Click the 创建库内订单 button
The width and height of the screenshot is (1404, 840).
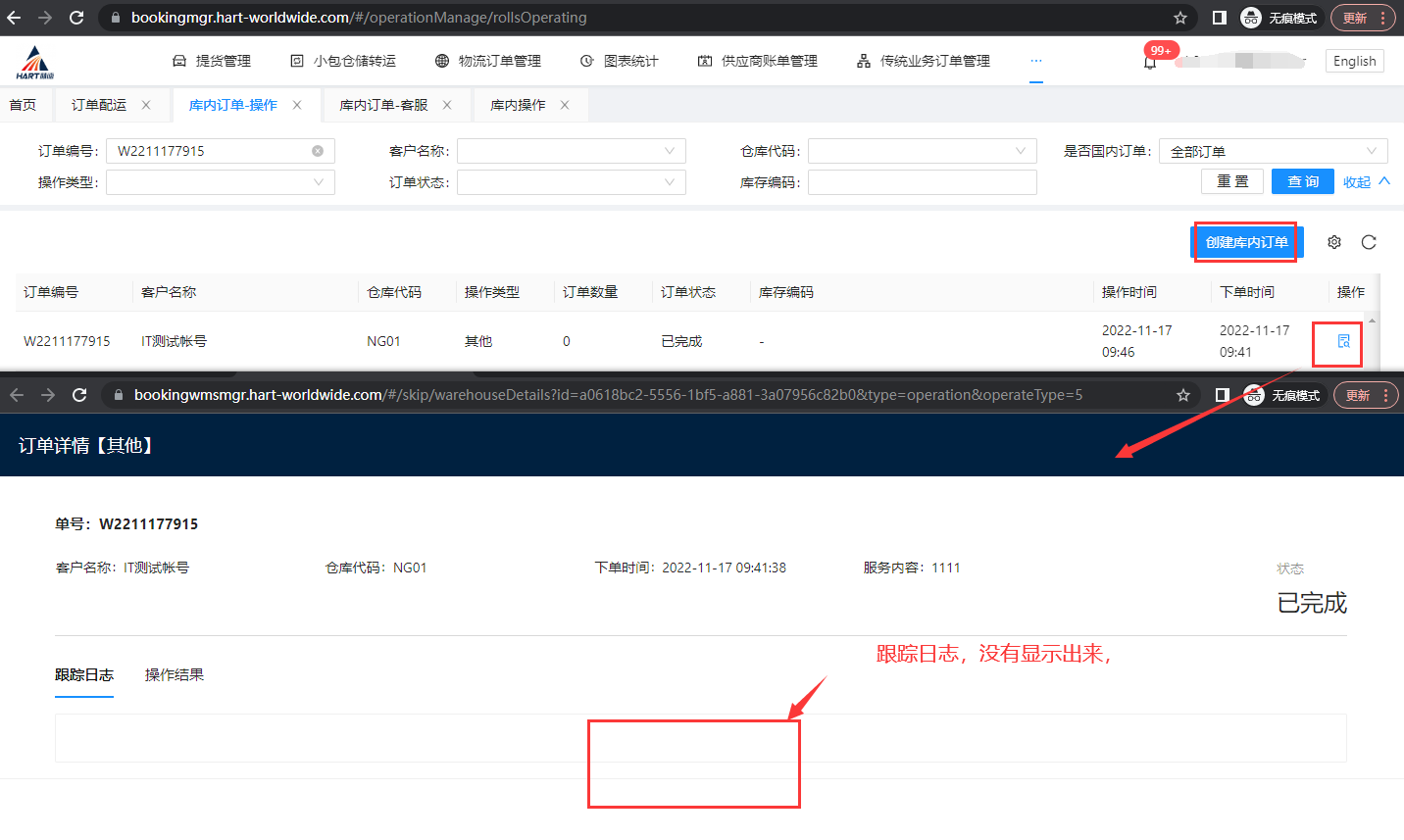point(1246,242)
